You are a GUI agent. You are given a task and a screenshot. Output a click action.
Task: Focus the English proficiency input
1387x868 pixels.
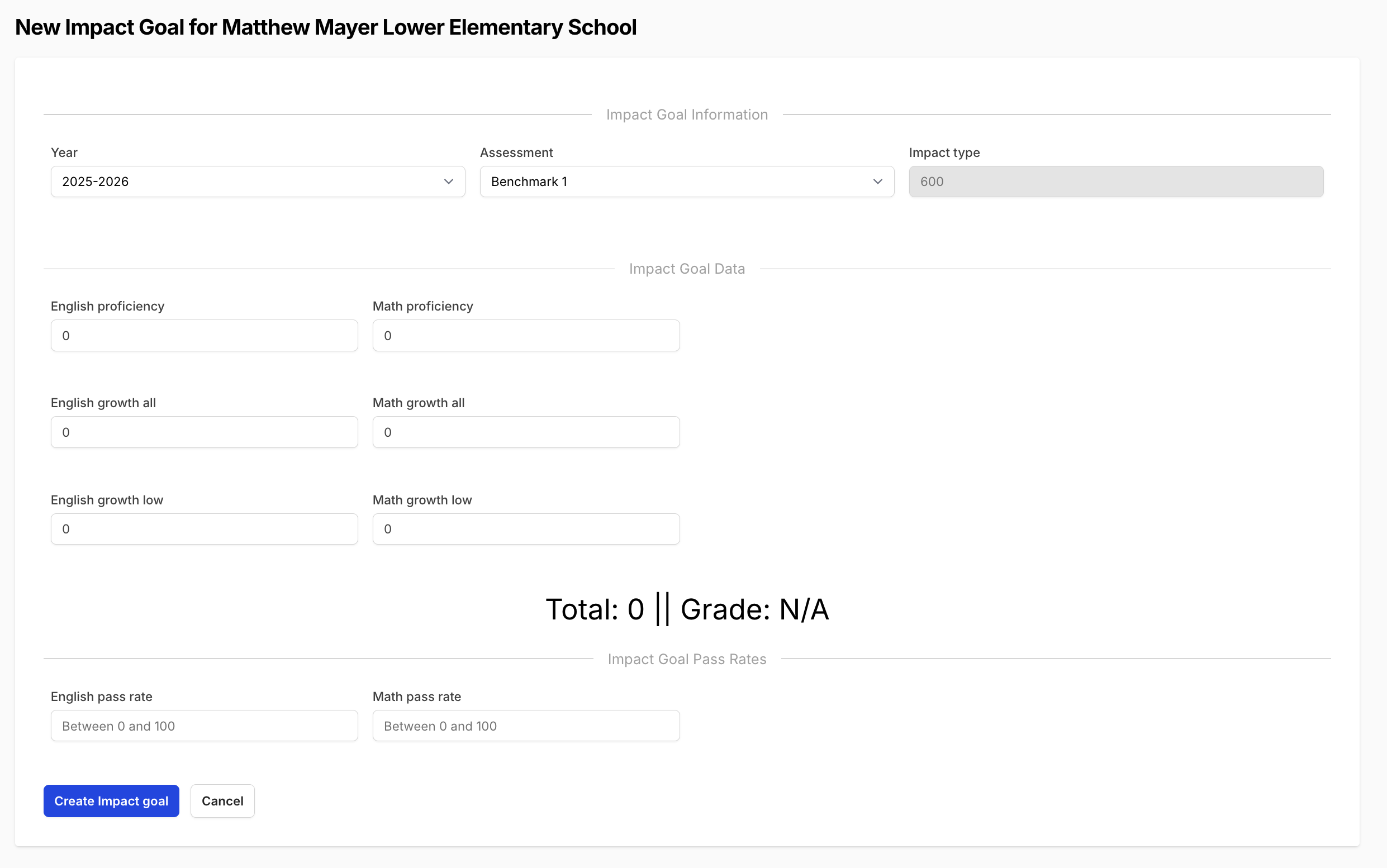pos(204,335)
